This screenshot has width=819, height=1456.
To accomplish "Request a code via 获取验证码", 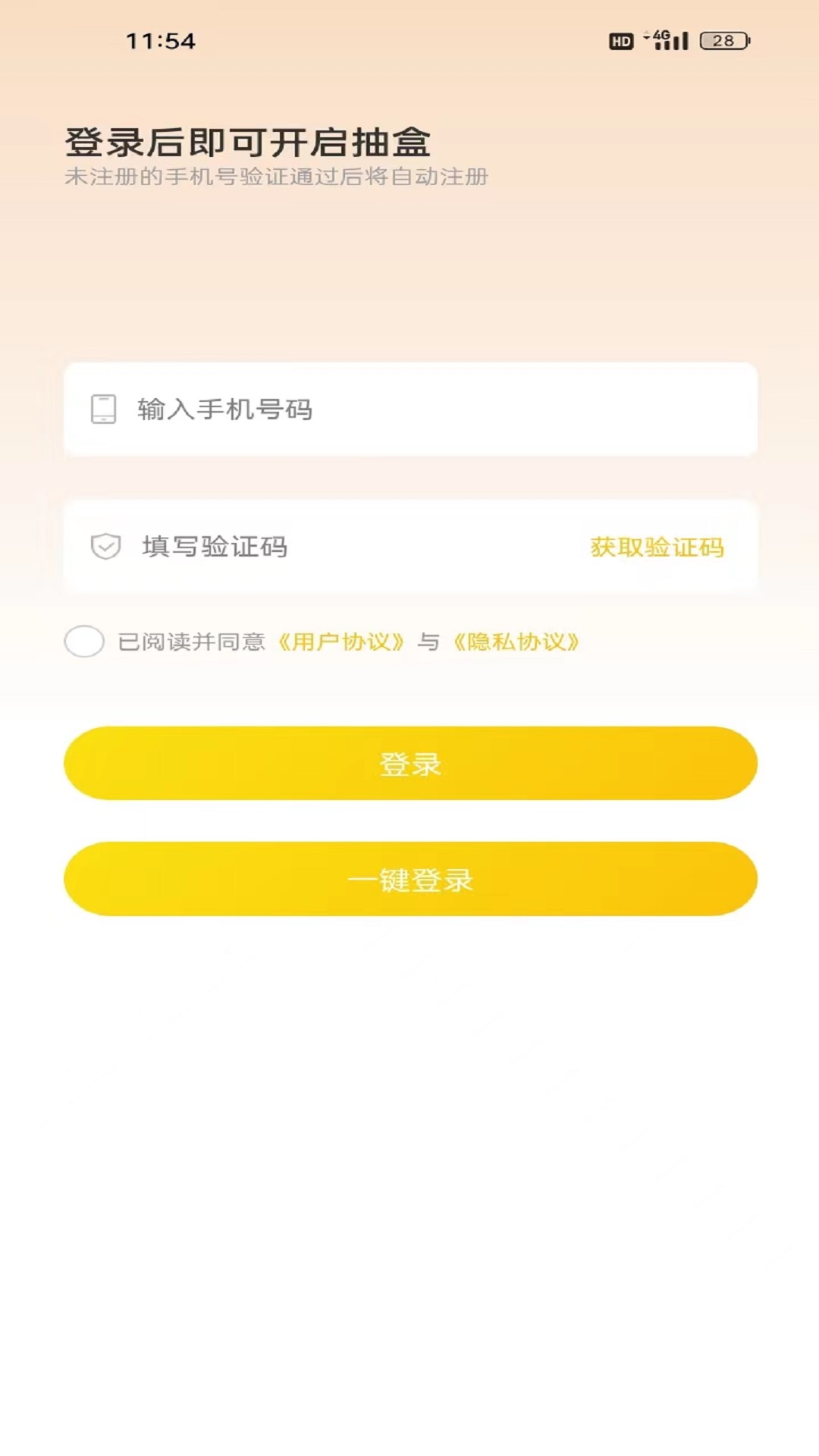I will [657, 547].
